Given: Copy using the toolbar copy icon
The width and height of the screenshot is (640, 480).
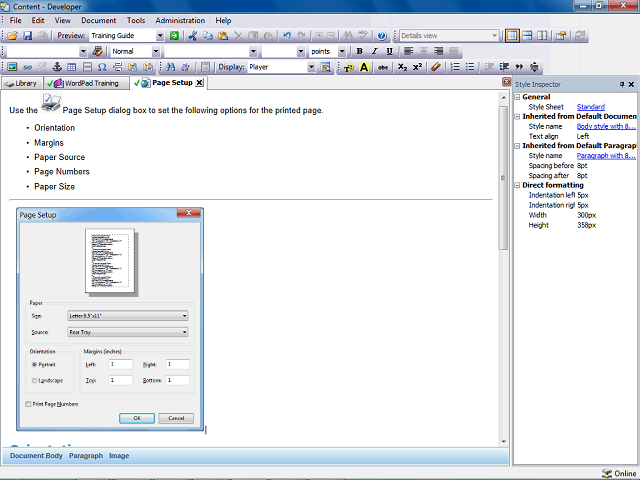Looking at the screenshot, I should (x=208, y=36).
